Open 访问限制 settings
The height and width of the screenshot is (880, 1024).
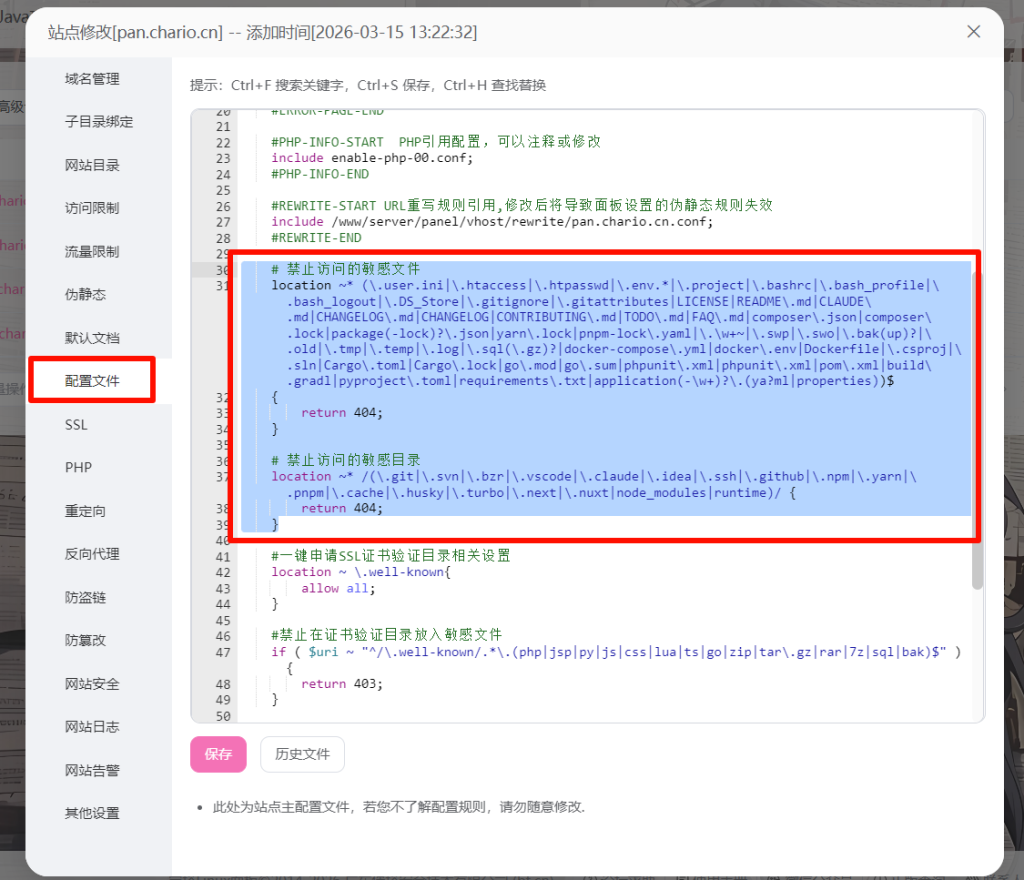(92, 208)
